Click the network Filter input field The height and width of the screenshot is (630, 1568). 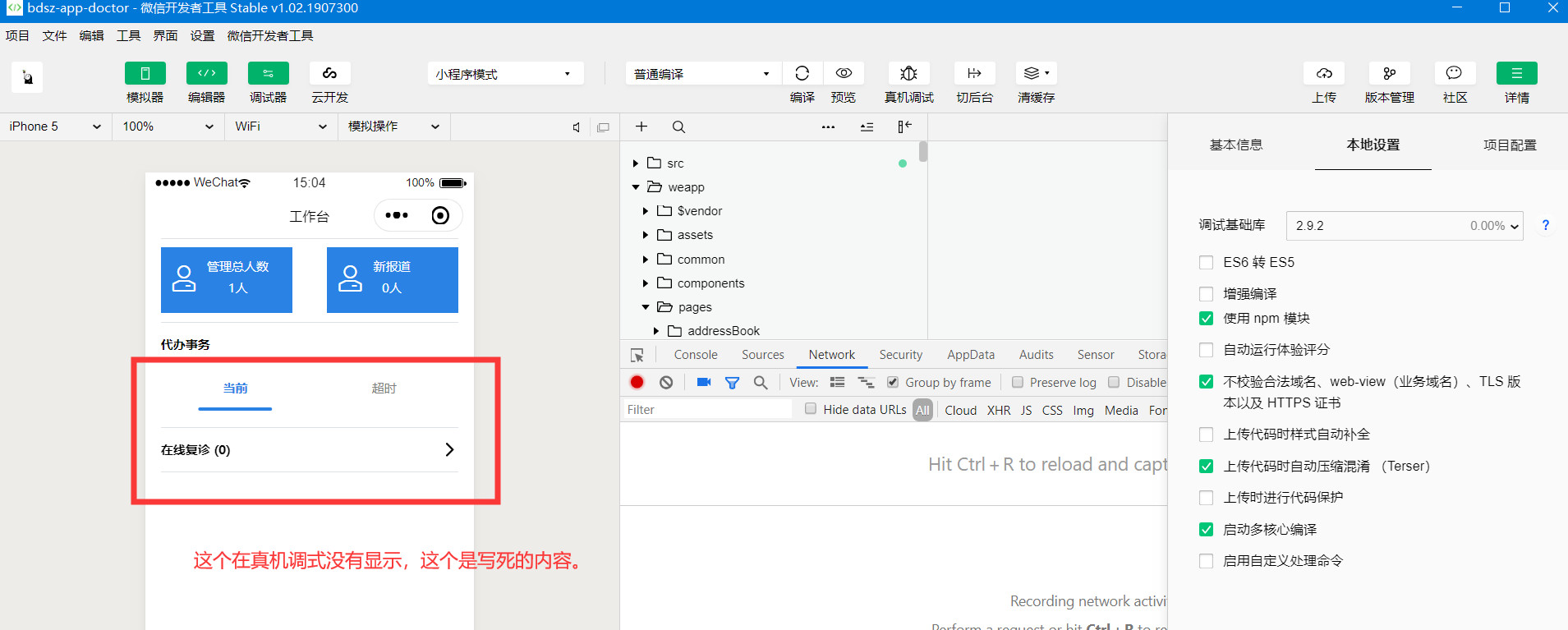pos(707,410)
